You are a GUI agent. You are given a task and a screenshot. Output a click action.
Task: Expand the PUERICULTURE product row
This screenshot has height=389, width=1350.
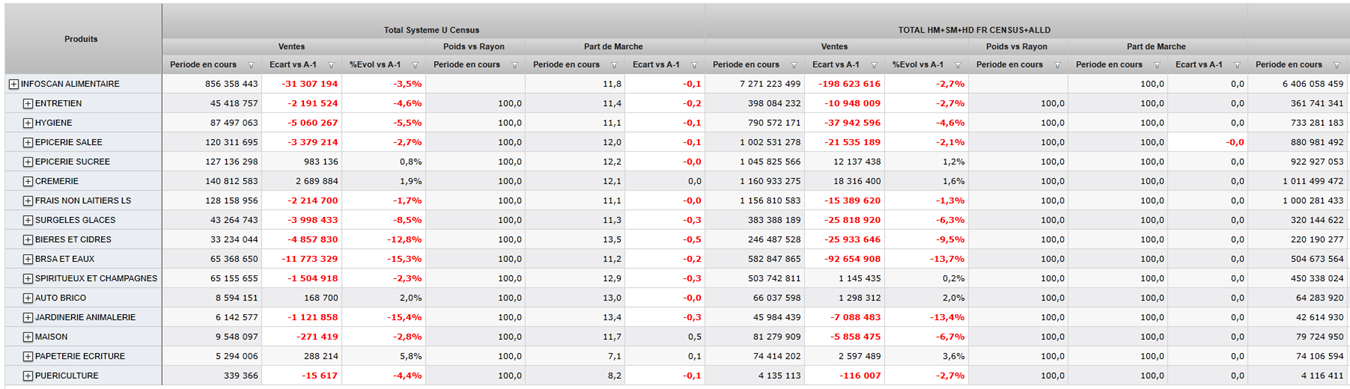pos(28,376)
